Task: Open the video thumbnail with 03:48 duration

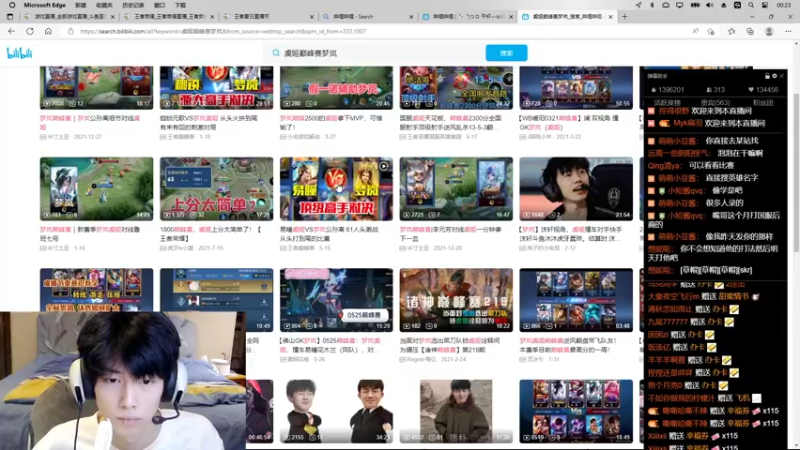Action: pyautogui.click(x=576, y=300)
